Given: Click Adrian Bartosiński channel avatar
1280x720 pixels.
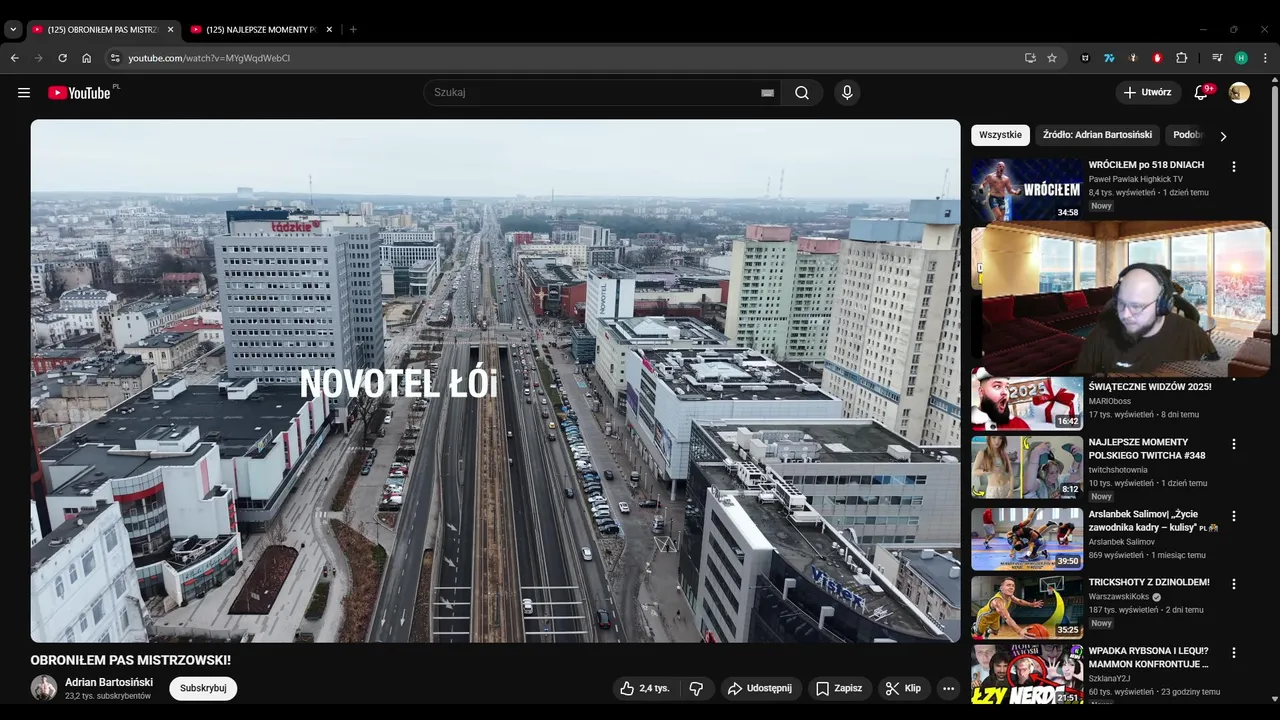Looking at the screenshot, I should [44, 688].
